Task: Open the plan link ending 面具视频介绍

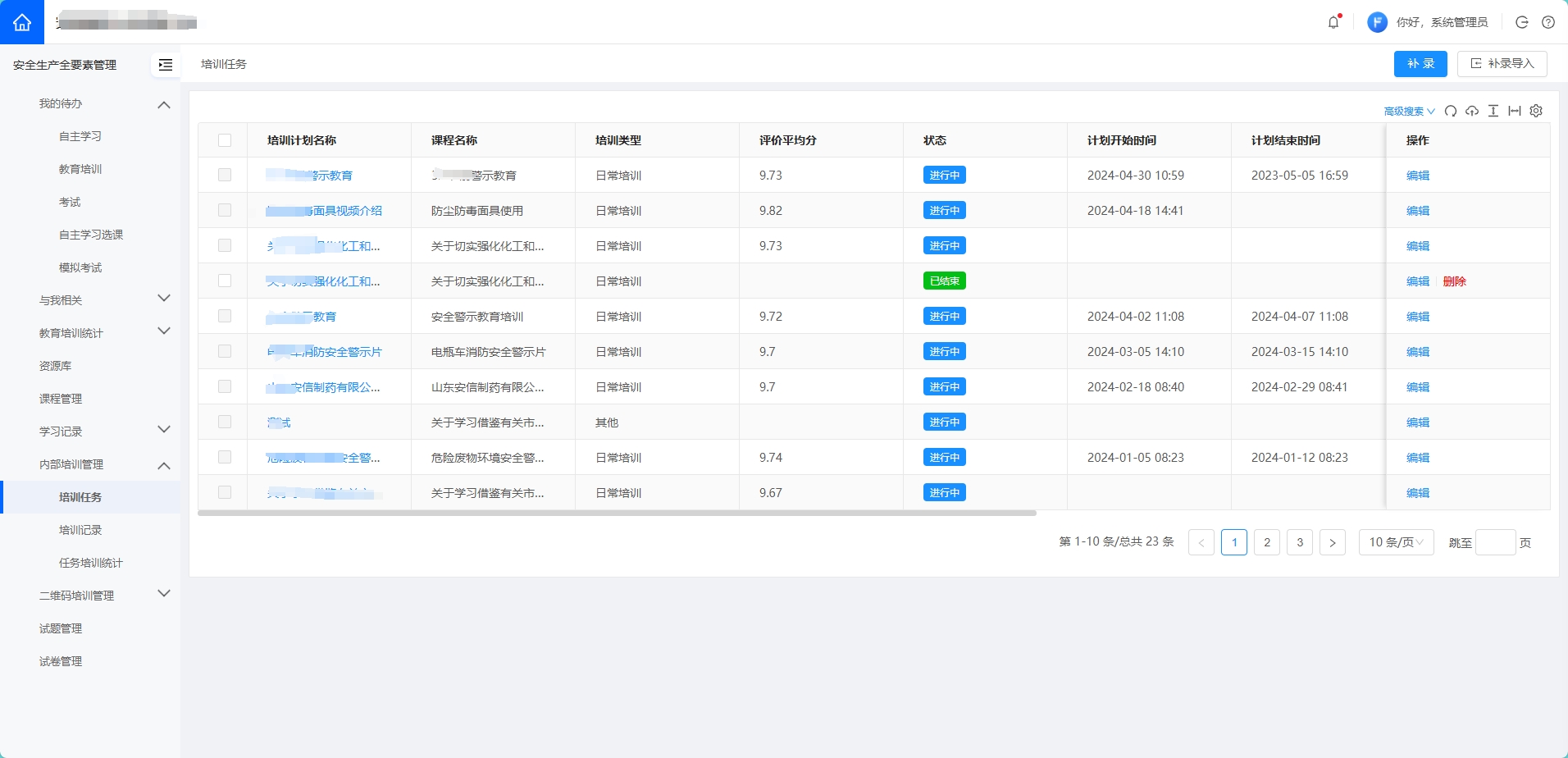Action: [324, 211]
